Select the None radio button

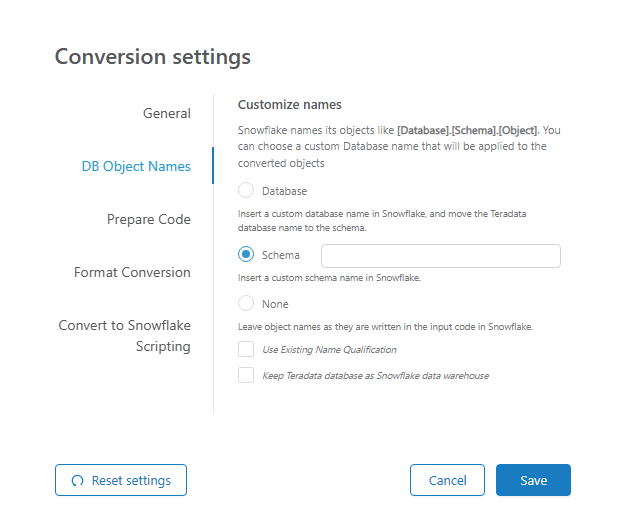(x=246, y=303)
